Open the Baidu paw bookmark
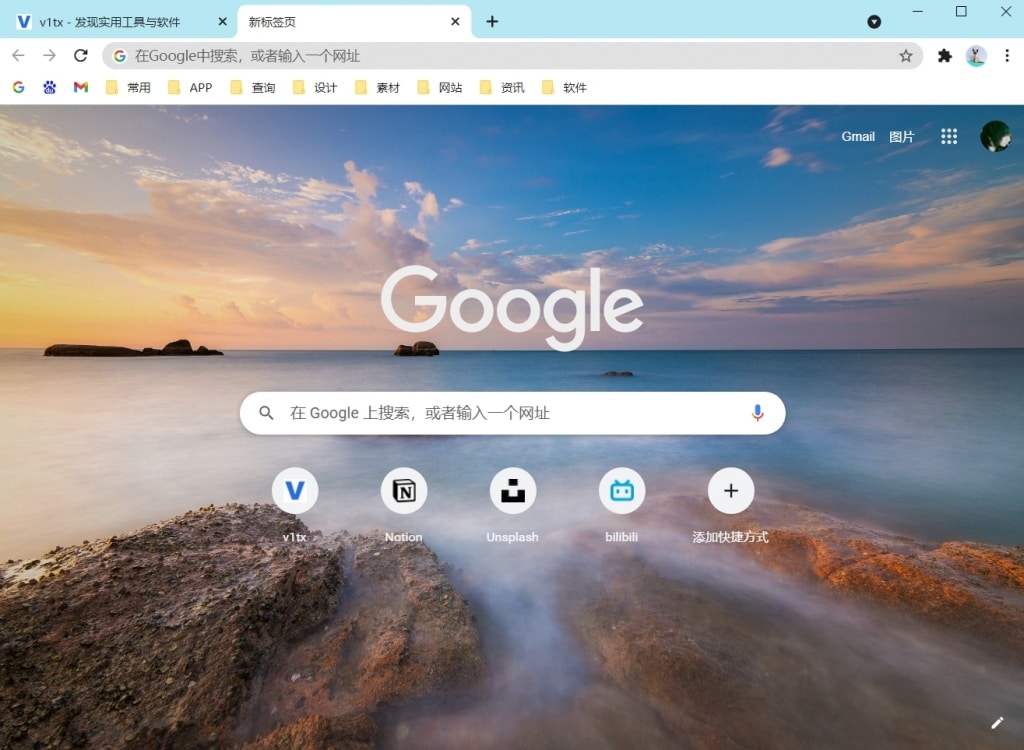This screenshot has height=750, width=1024. pyautogui.click(x=50, y=87)
